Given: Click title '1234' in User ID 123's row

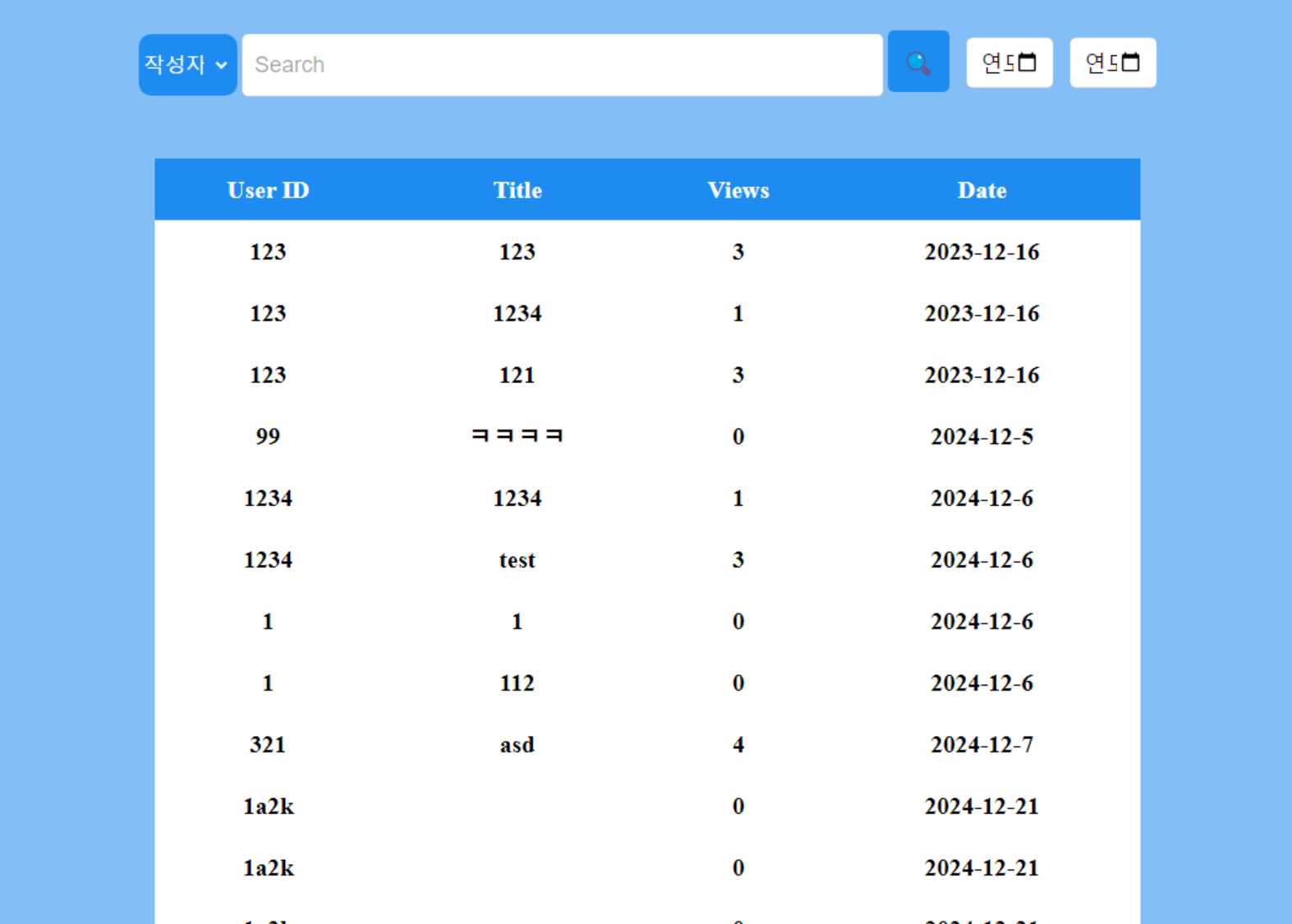Looking at the screenshot, I should click(517, 314).
